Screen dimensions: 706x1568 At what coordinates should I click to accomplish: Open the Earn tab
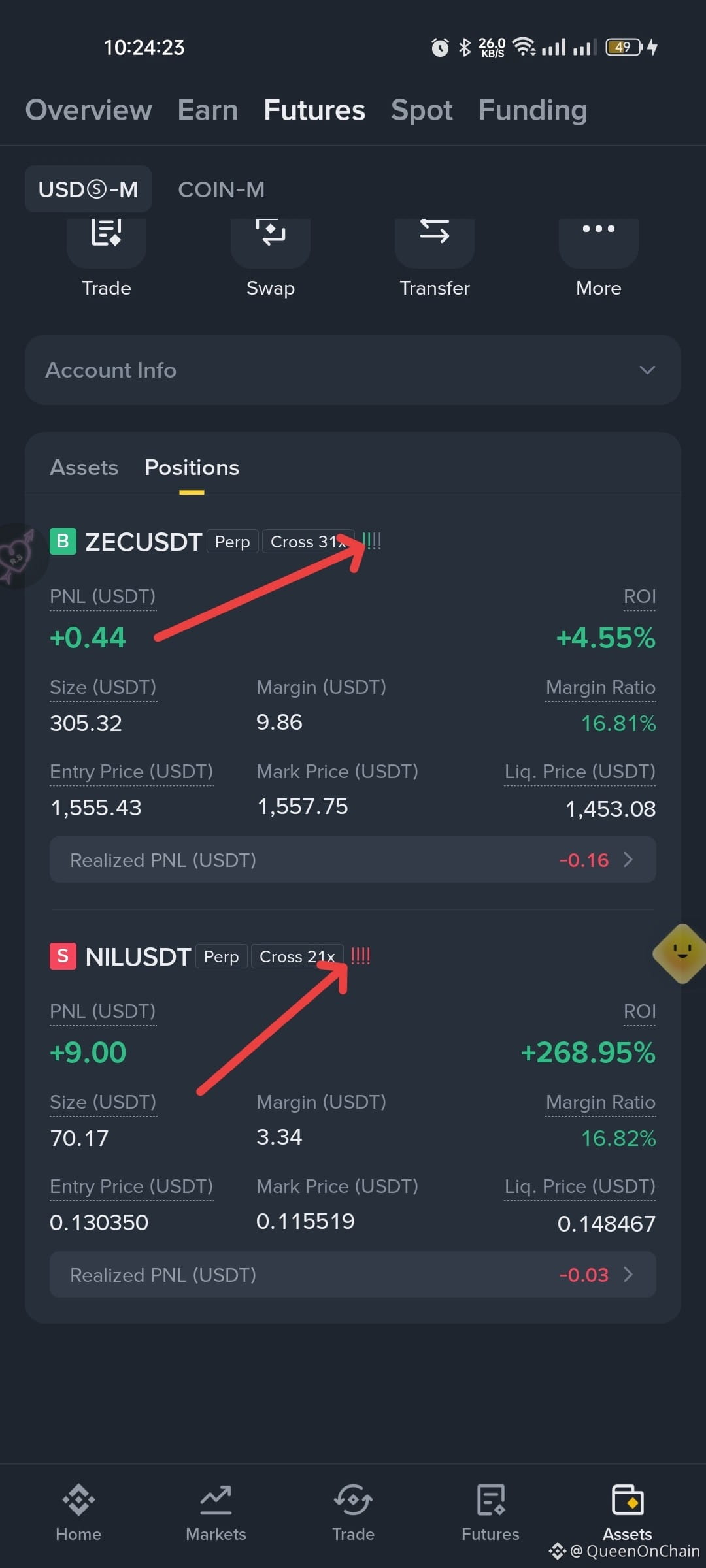(208, 110)
